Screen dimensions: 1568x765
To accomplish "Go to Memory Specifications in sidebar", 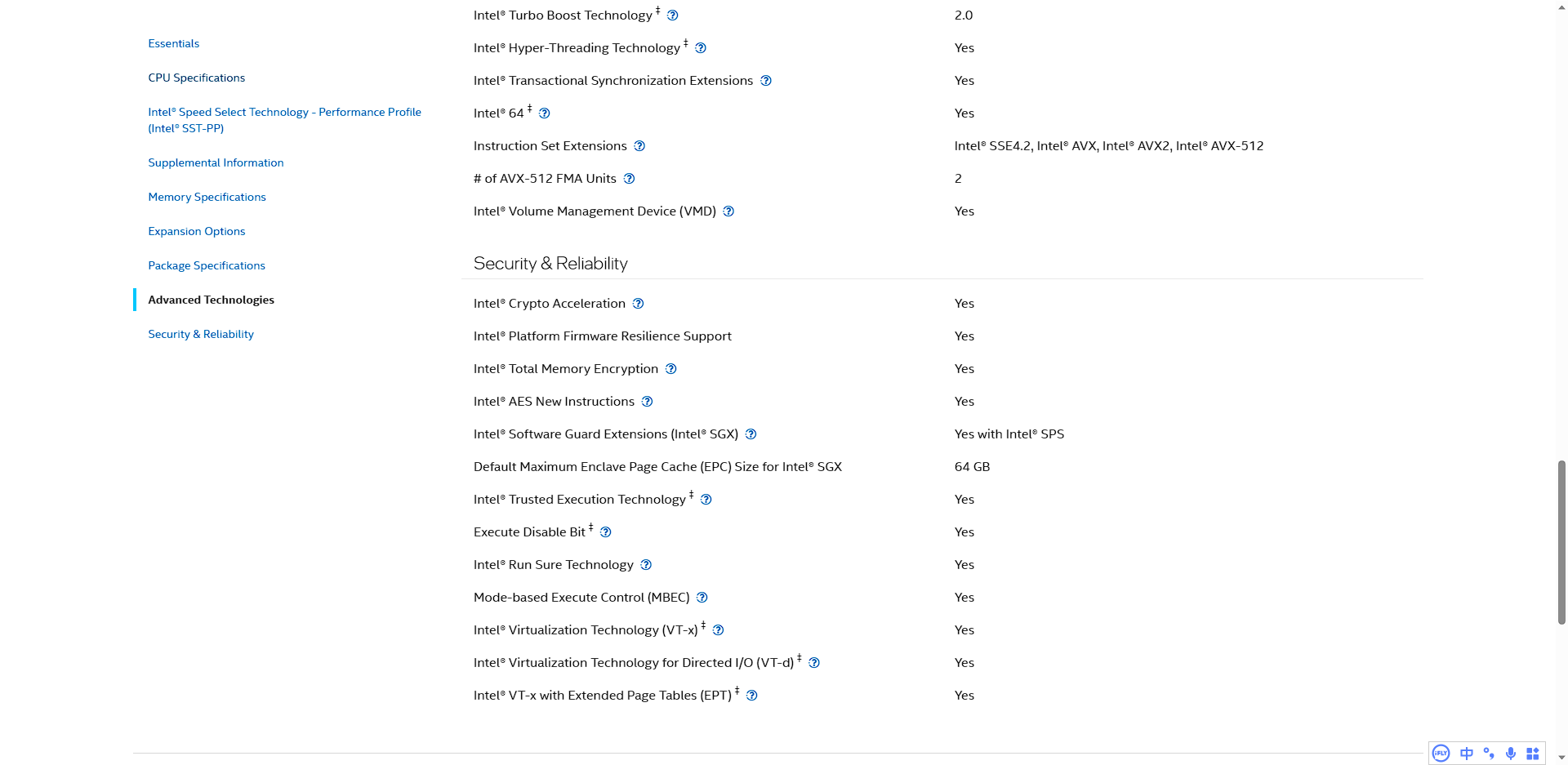I will [x=207, y=197].
